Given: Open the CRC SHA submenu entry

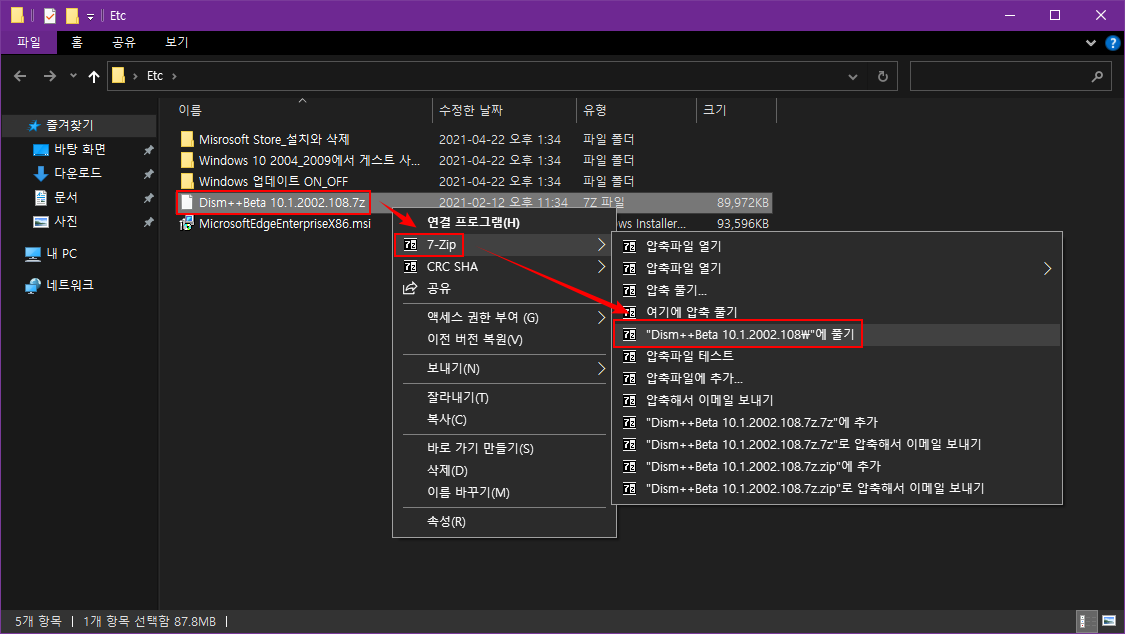Looking at the screenshot, I should click(504, 267).
